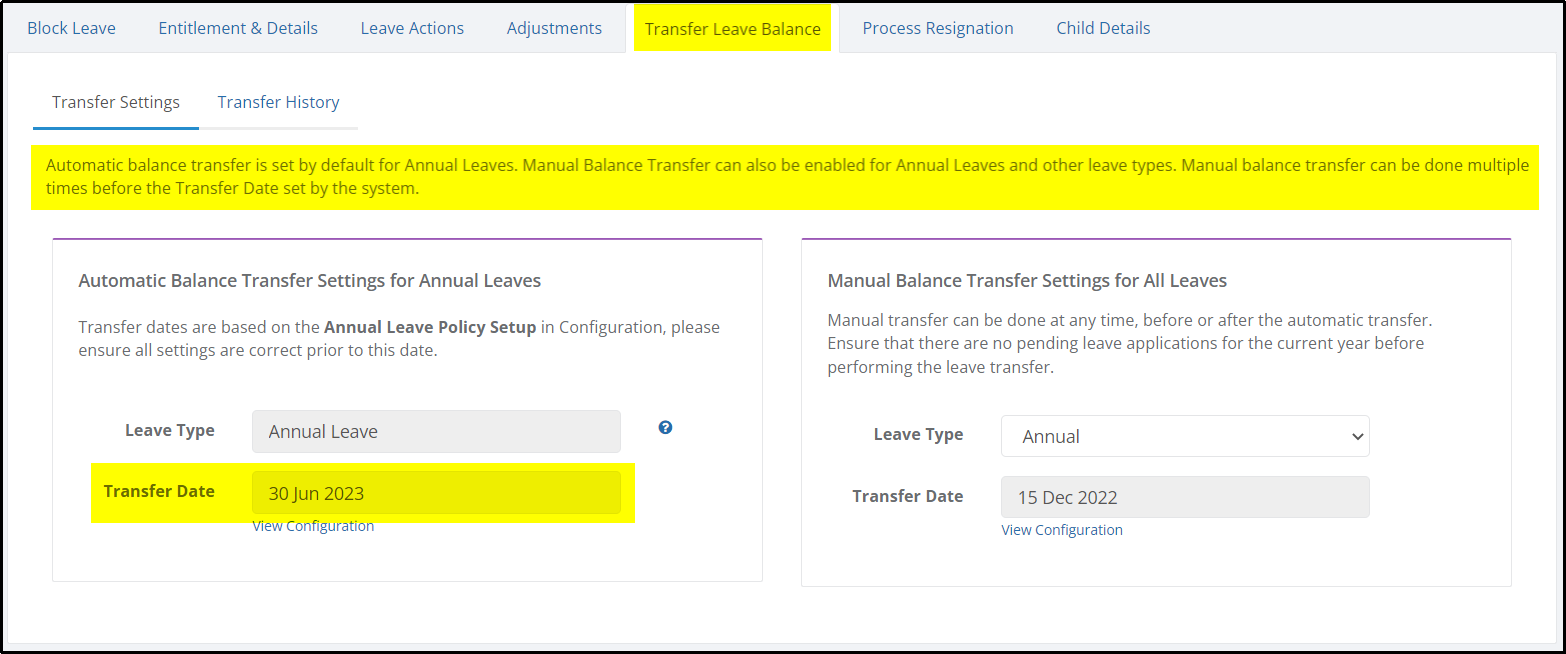Click the blue help icon beside Leave Type
The height and width of the screenshot is (654, 1566).
[x=665, y=427]
